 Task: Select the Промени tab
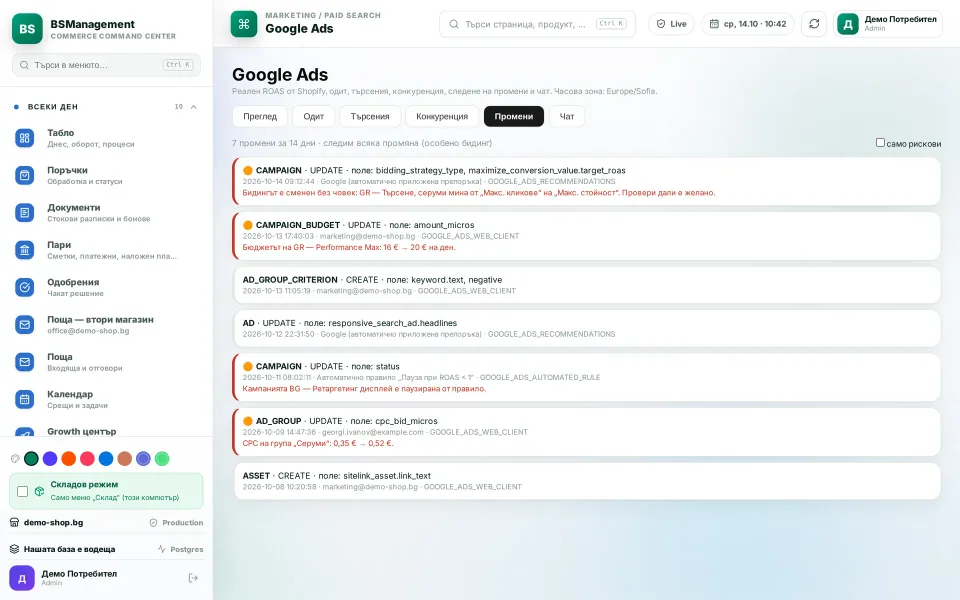tap(514, 116)
